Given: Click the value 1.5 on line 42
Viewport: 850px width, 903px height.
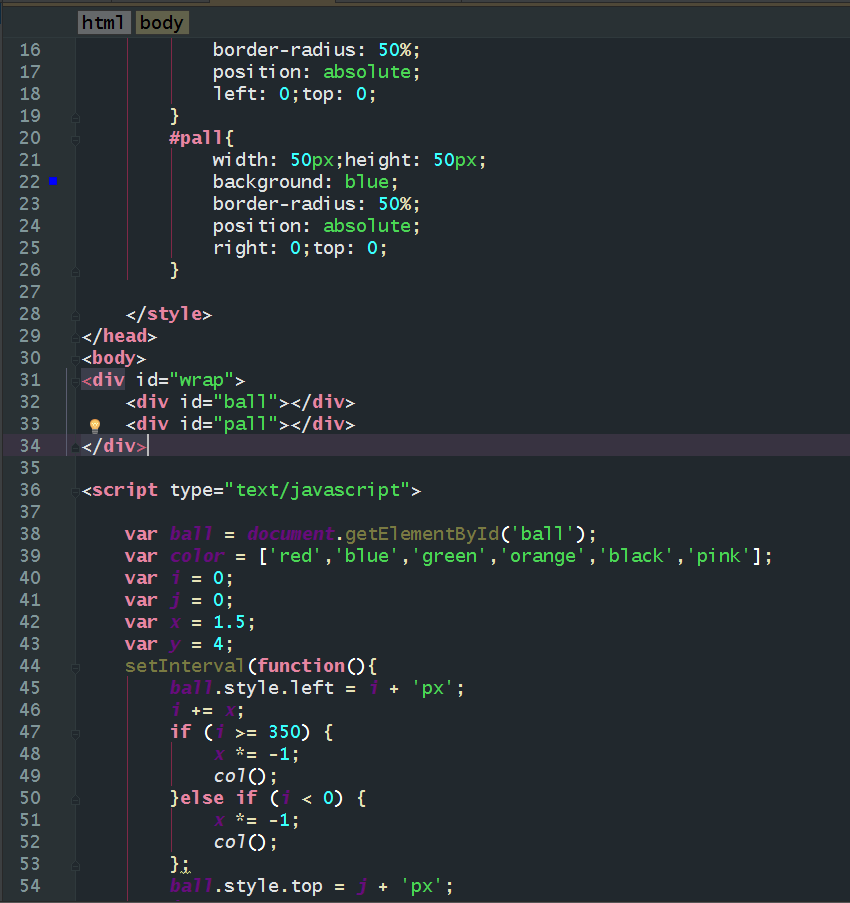Looking at the screenshot, I should click(x=229, y=622).
